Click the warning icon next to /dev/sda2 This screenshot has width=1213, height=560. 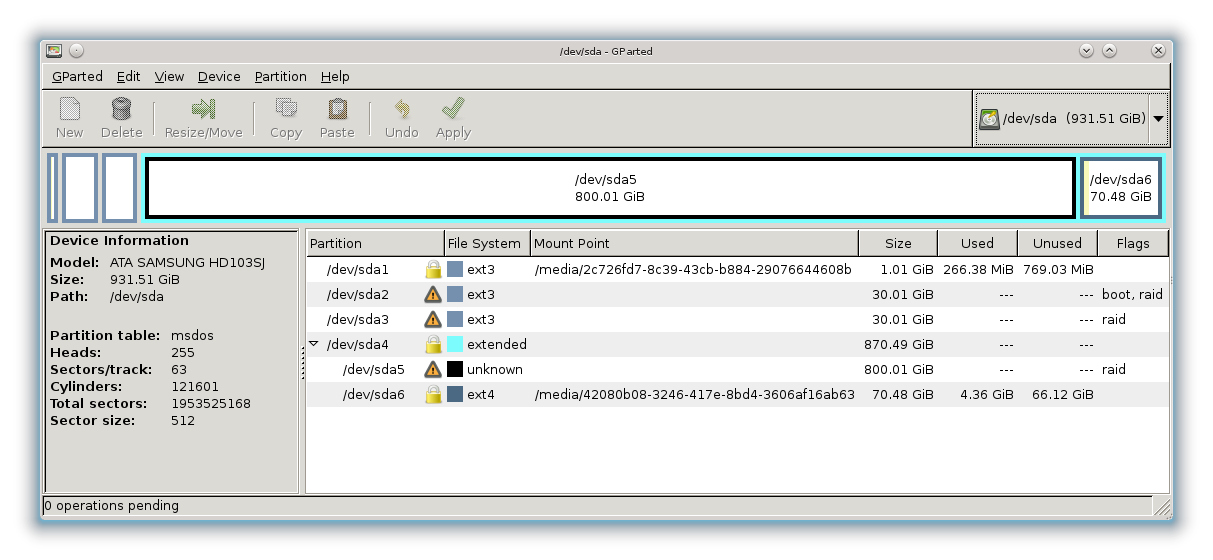tap(433, 295)
